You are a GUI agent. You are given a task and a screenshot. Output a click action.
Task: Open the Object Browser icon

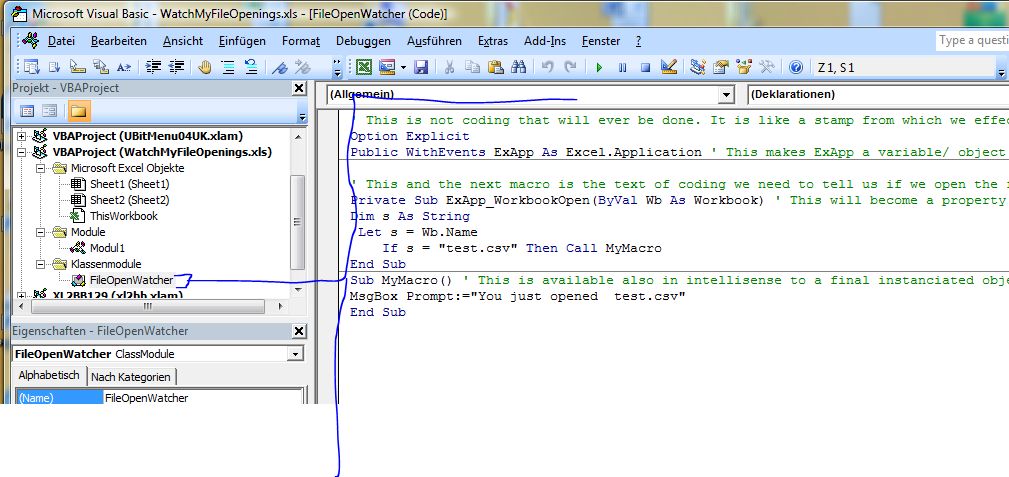click(744, 67)
